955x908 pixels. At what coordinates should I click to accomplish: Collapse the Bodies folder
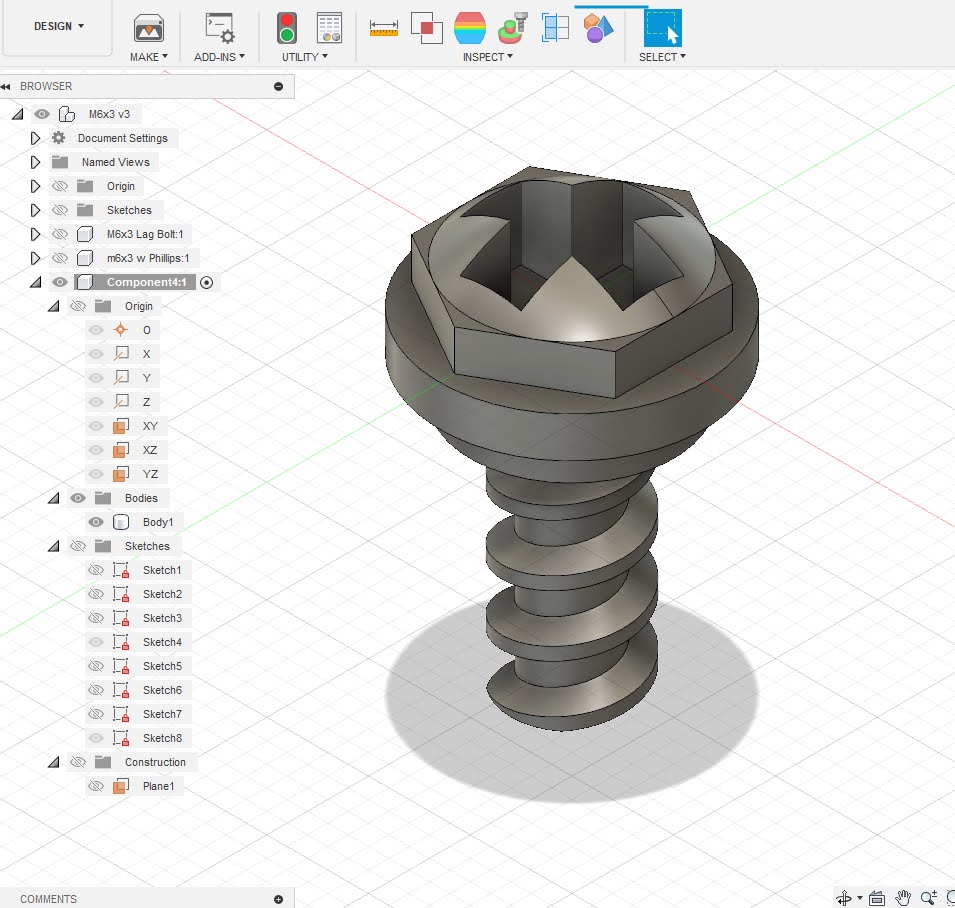click(x=54, y=498)
